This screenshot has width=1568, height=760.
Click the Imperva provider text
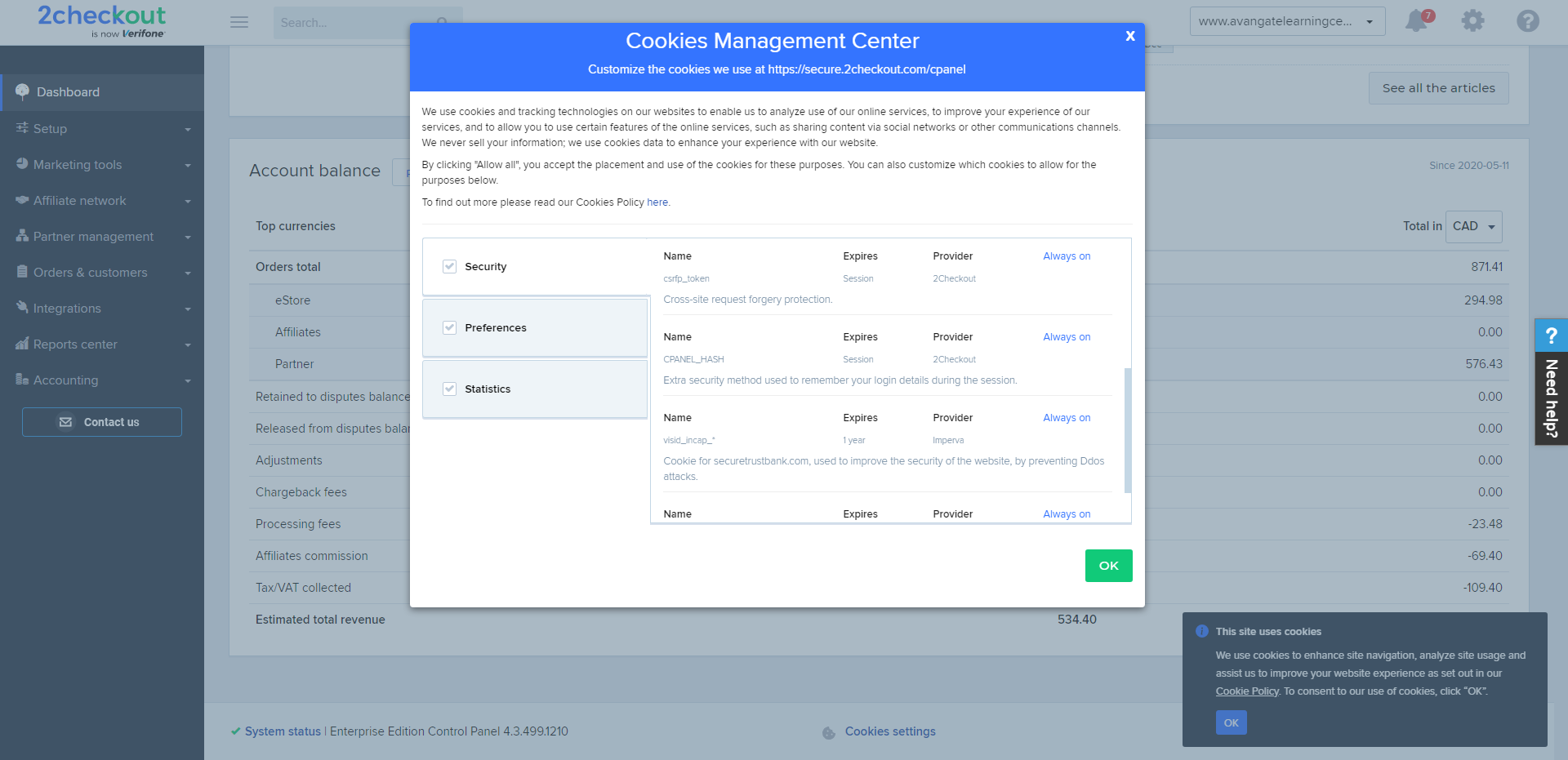tap(948, 440)
